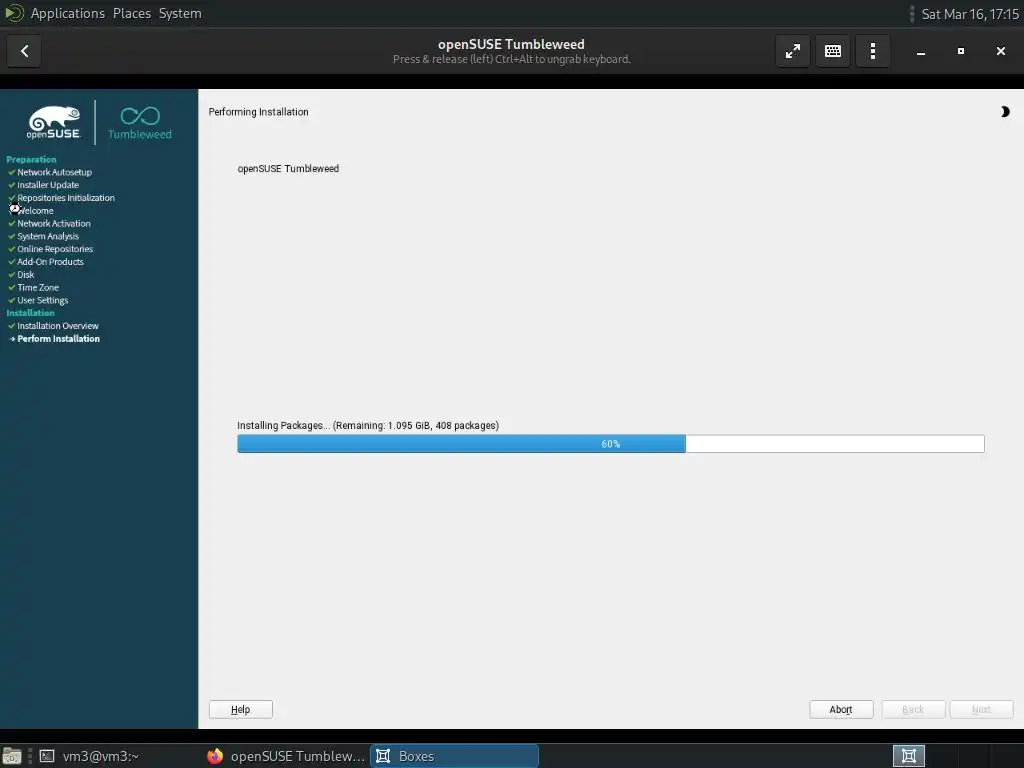The image size is (1024, 768).
Task: Select Time Zone step
Action: point(38,287)
